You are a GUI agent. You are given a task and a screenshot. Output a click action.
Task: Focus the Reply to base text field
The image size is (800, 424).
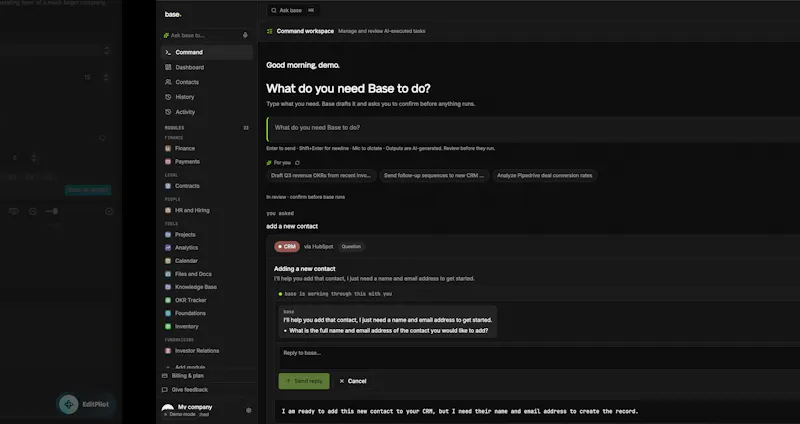[539, 357]
